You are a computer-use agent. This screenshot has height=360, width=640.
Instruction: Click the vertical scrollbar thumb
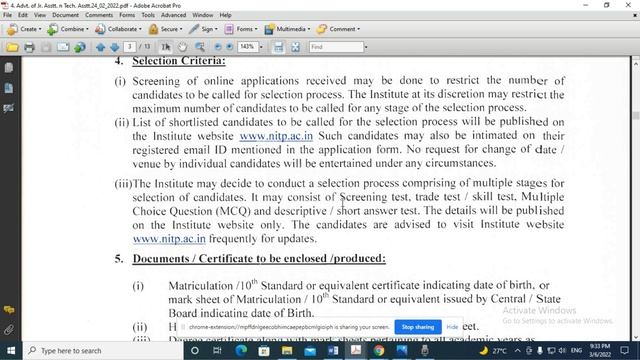point(635,116)
